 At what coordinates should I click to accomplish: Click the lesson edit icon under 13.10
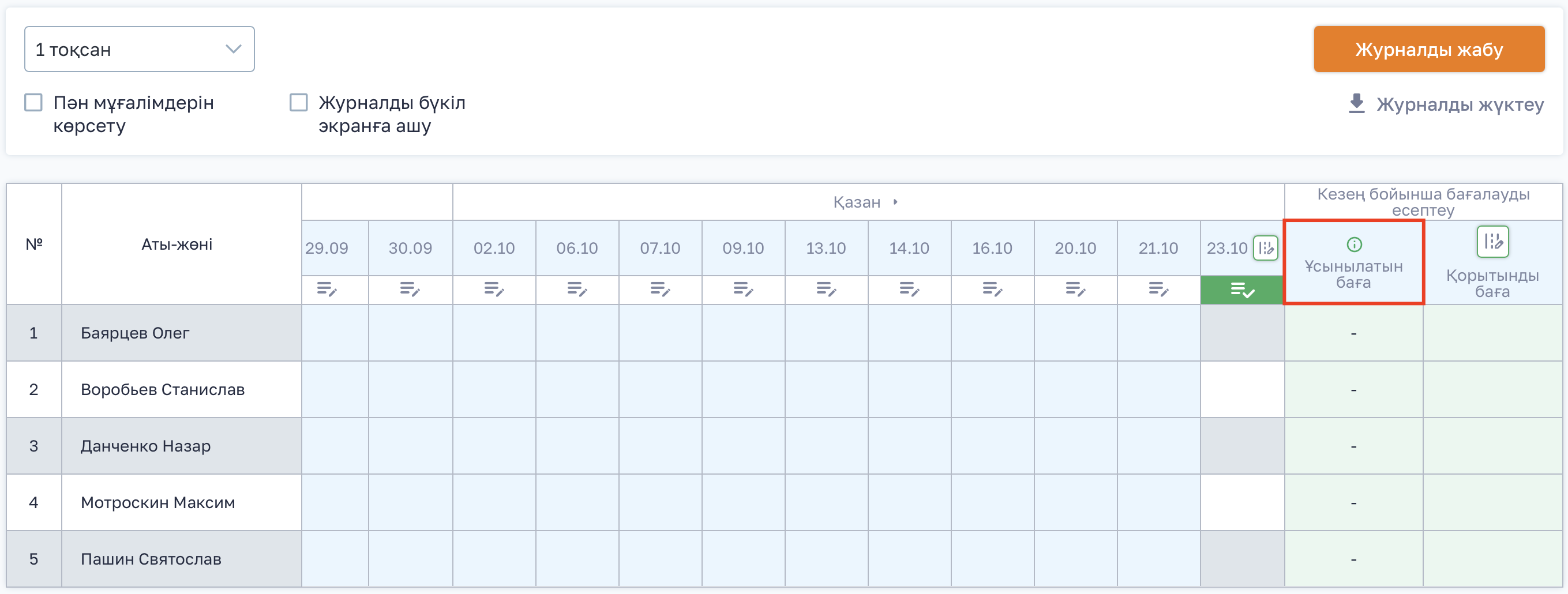tap(826, 289)
